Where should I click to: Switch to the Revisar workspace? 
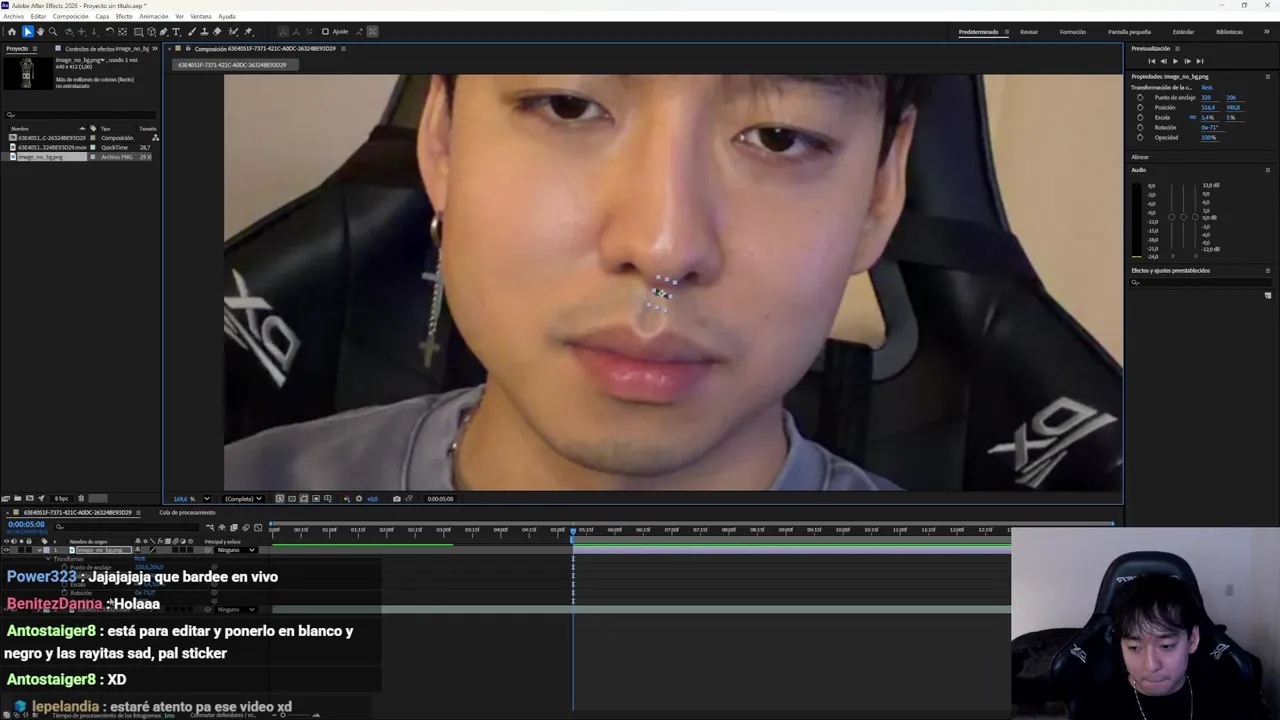1029,32
